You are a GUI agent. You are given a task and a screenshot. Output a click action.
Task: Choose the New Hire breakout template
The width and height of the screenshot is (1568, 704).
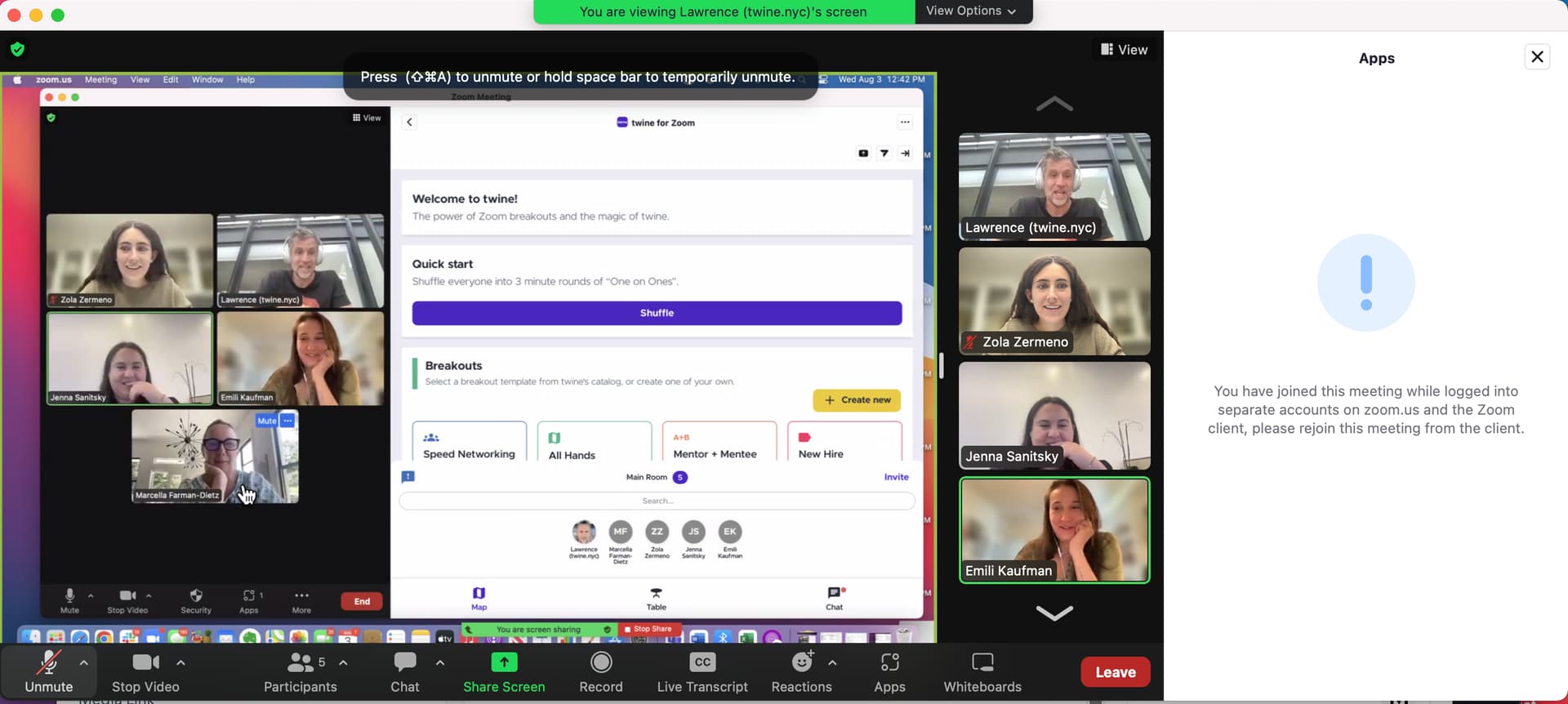pos(844,442)
